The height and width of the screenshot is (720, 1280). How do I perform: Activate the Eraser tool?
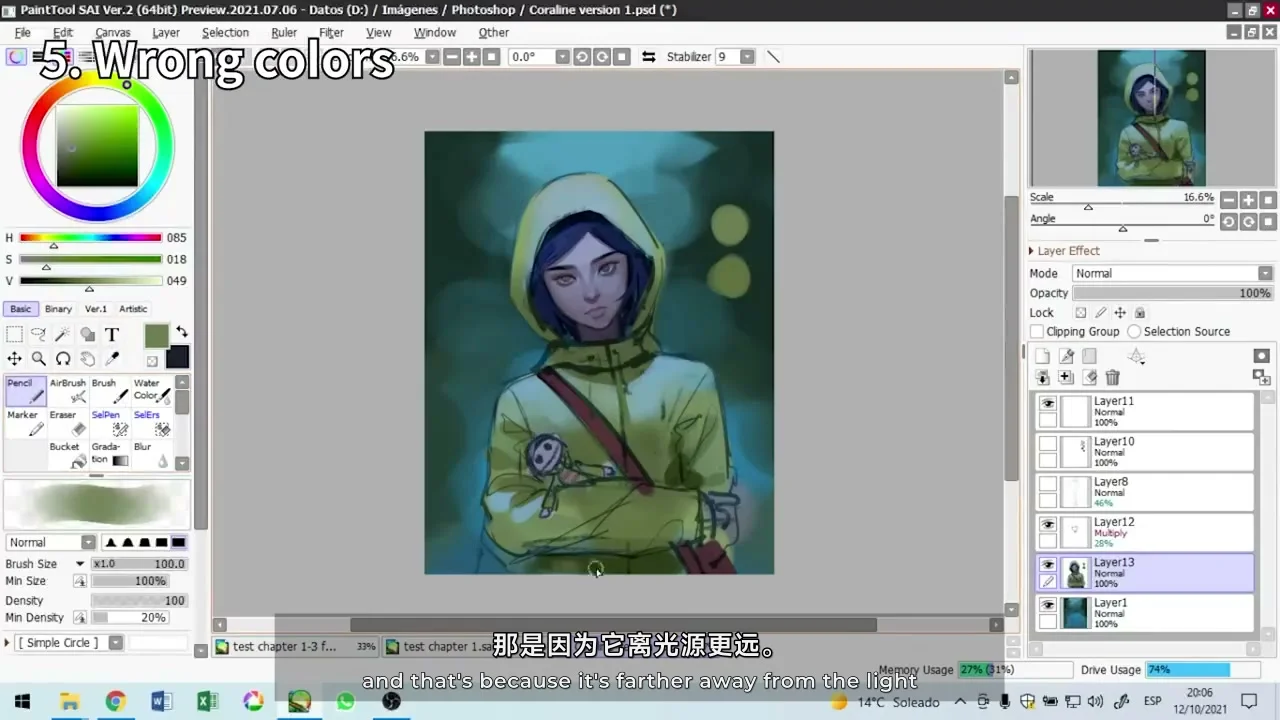[x=68, y=423]
